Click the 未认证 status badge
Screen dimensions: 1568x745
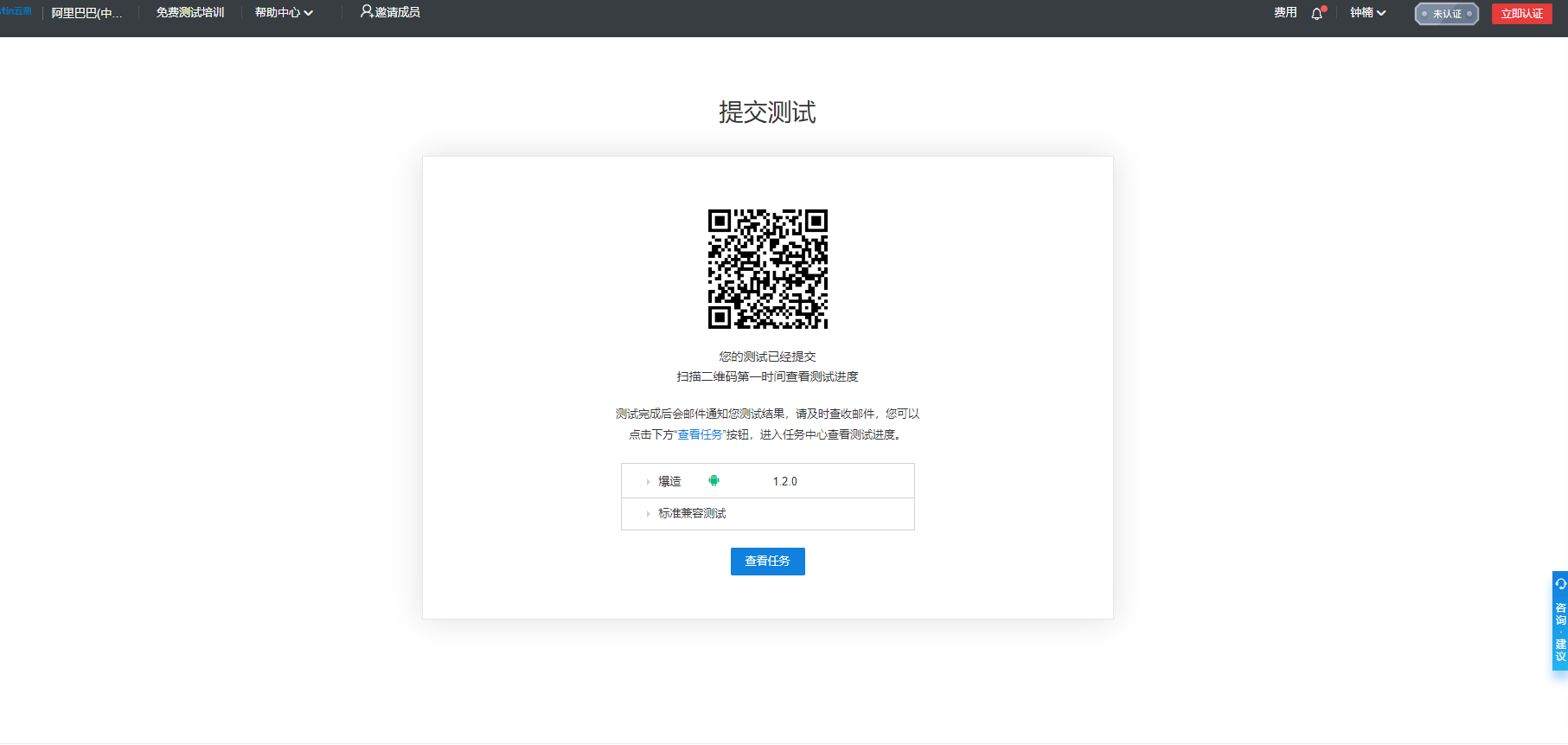[1447, 14]
